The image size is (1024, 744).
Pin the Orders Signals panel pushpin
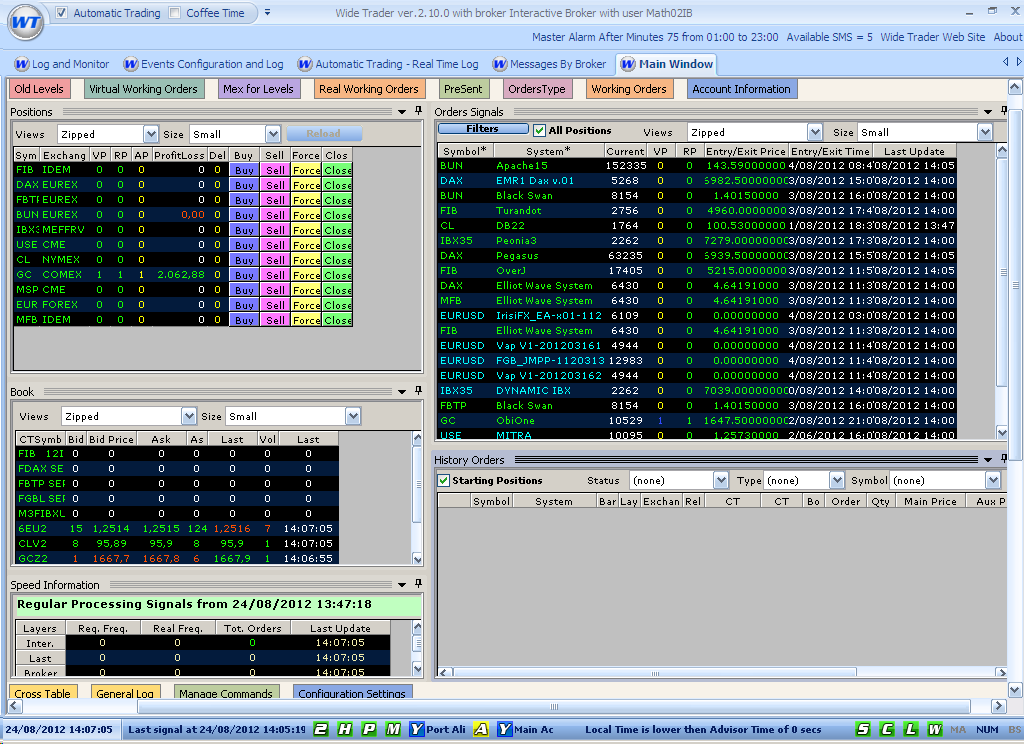pyautogui.click(x=1004, y=111)
